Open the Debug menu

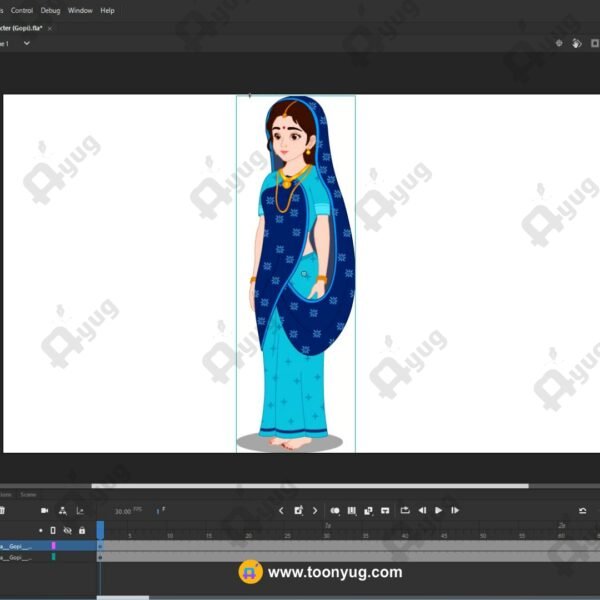[51, 10]
